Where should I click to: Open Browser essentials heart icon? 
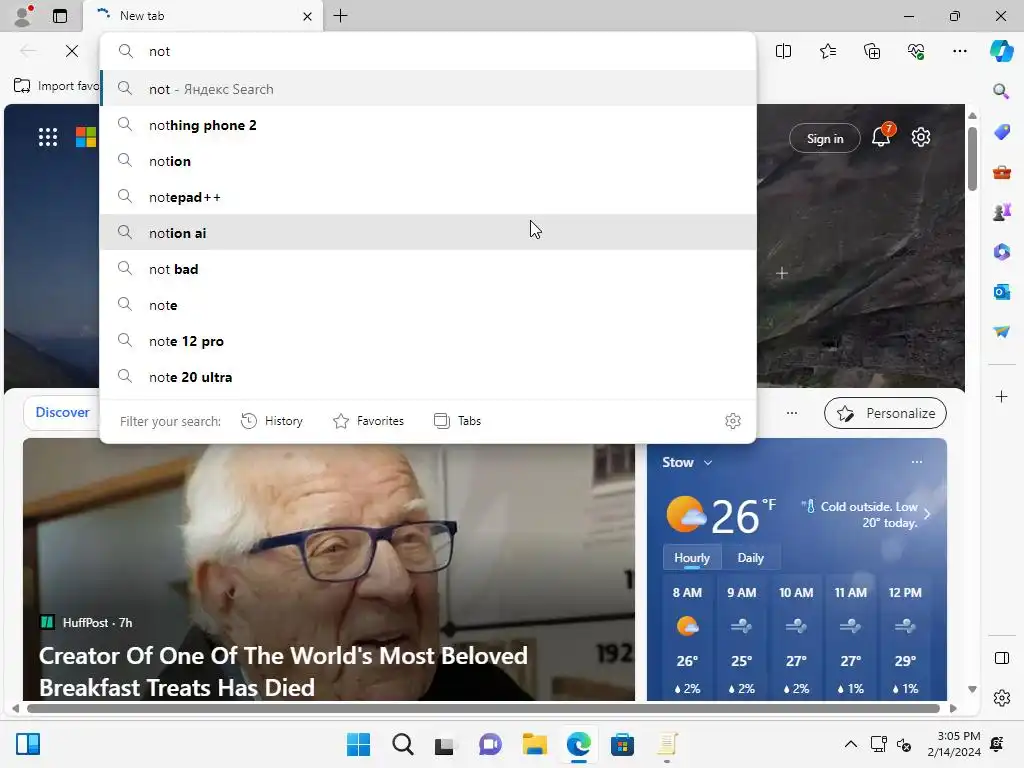point(916,51)
